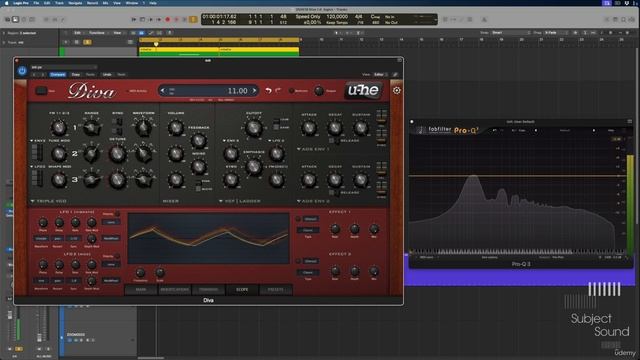
Task: Click Effect 1 Mix knob
Action: pyautogui.click(x=374, y=229)
